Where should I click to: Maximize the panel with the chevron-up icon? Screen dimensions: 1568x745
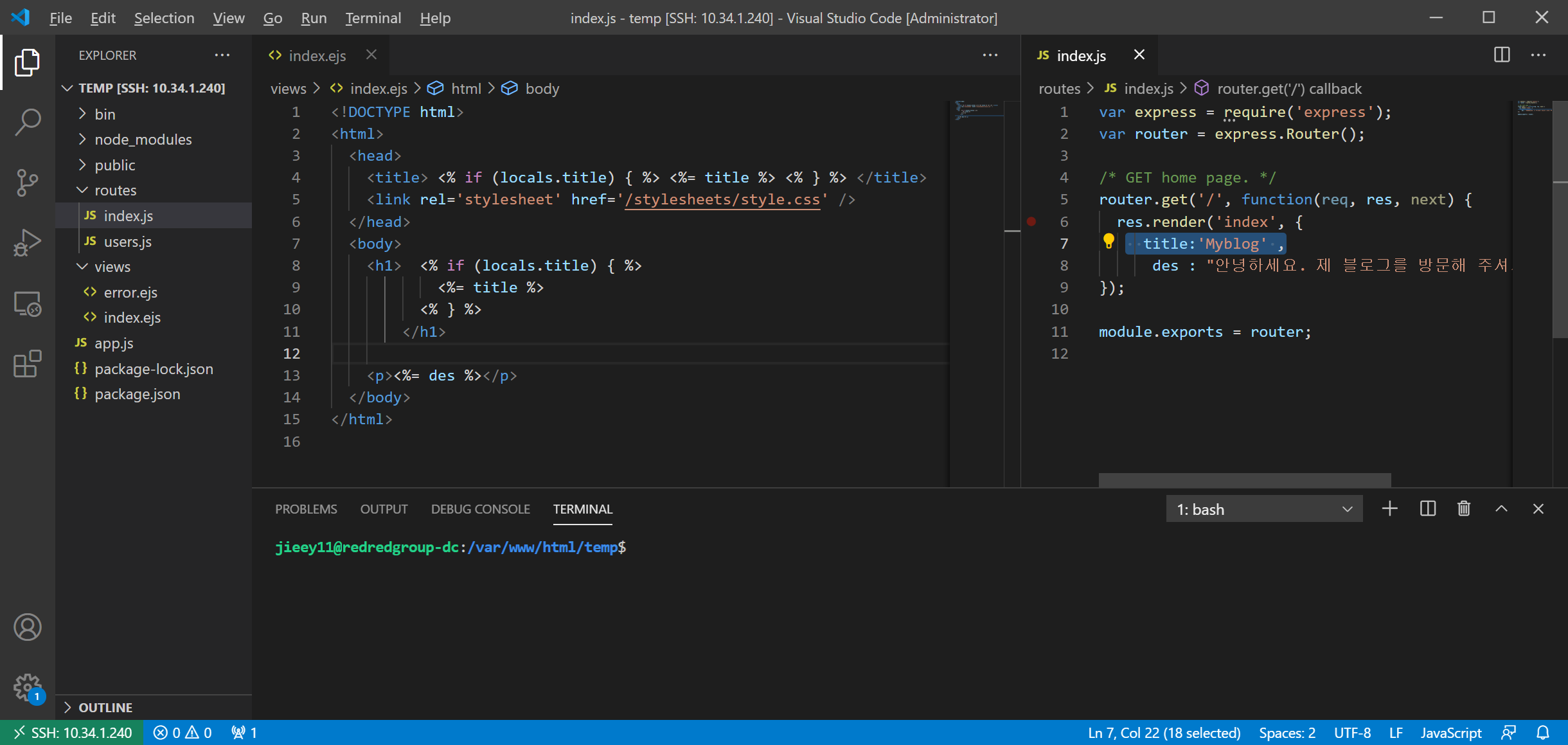tap(1501, 509)
